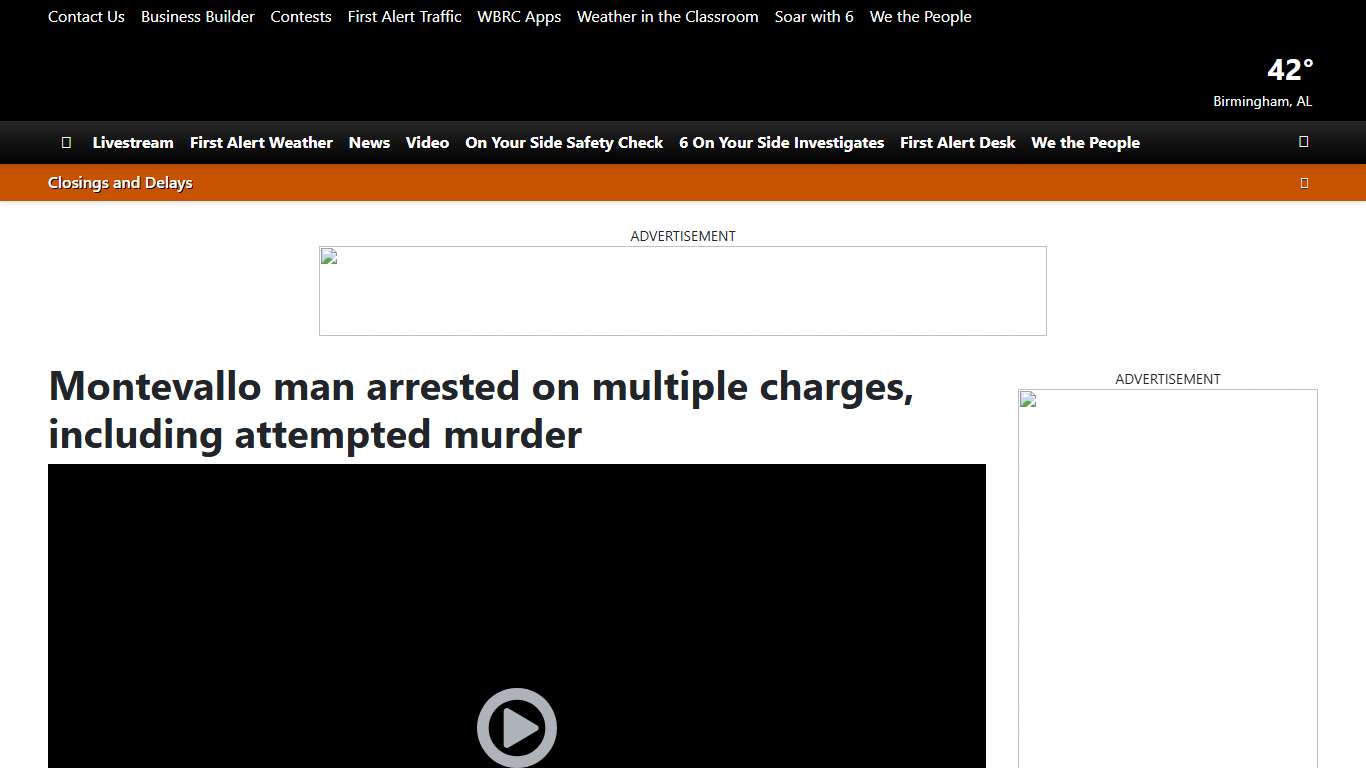Image resolution: width=1366 pixels, height=768 pixels.
Task: Expand the First Alert Weather menu
Action: (261, 142)
